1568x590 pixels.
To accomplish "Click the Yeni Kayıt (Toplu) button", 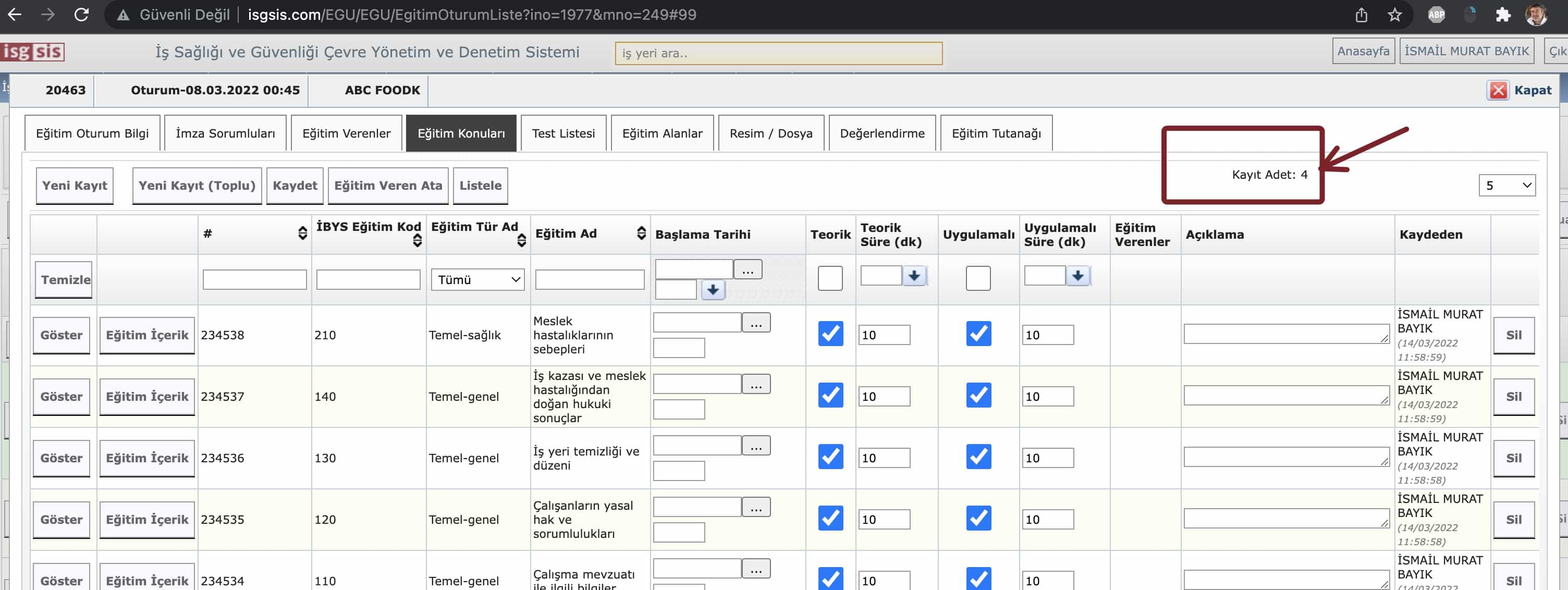I will click(x=197, y=186).
